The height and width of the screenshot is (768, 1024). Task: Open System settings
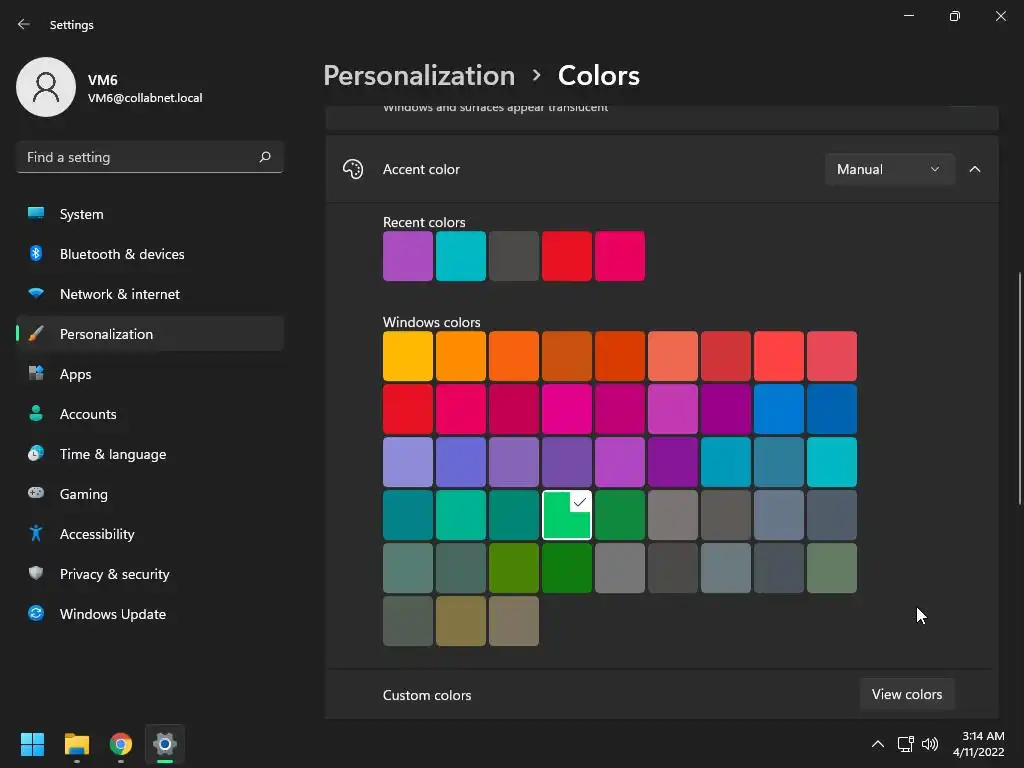150,214
